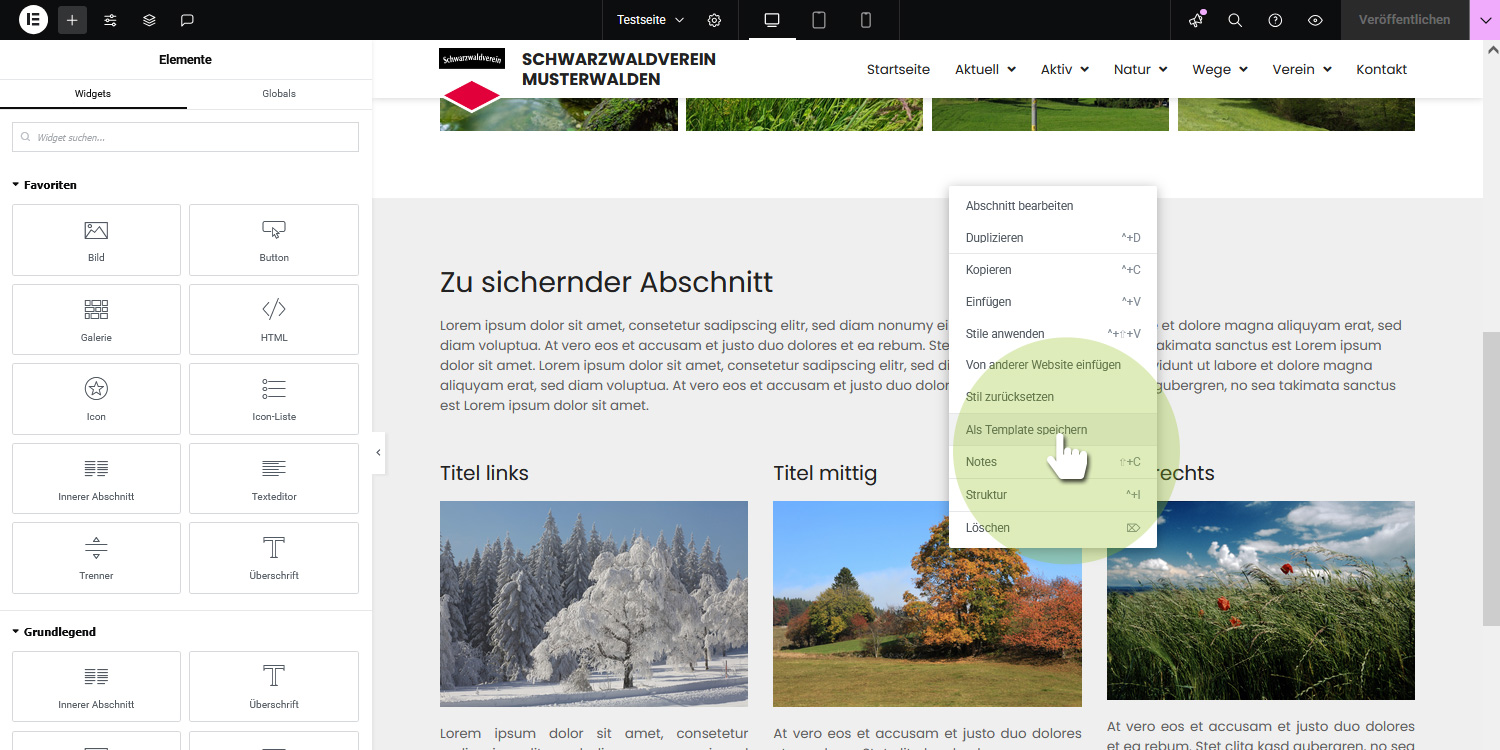Select the Button widget in Favoriten
1500x750 pixels.
coord(274,240)
